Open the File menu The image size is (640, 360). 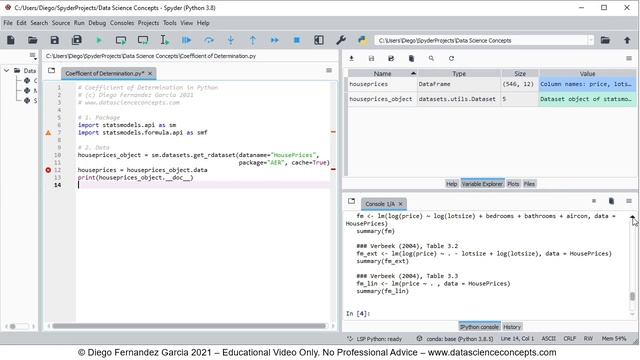(8, 23)
